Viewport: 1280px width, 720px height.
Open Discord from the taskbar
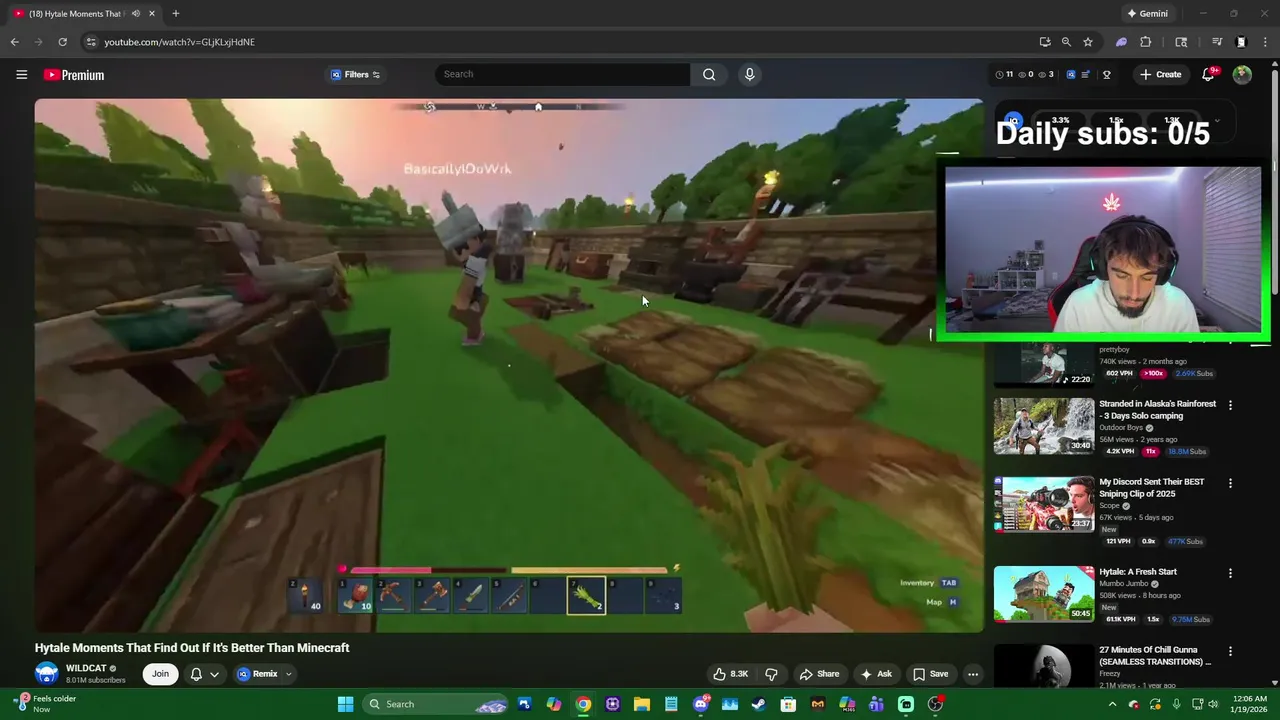(701, 704)
